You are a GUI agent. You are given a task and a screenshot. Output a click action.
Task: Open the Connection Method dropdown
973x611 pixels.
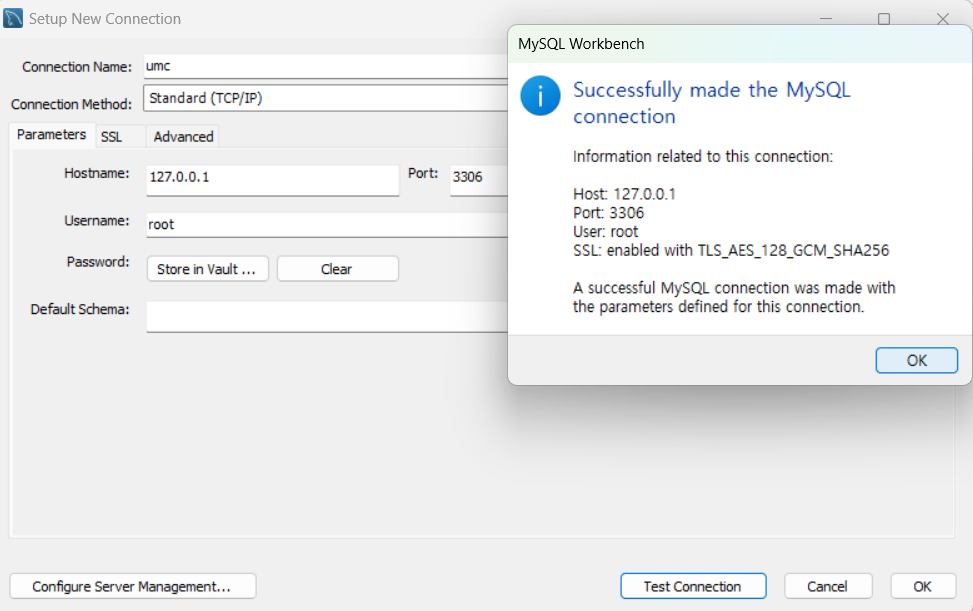(x=326, y=98)
